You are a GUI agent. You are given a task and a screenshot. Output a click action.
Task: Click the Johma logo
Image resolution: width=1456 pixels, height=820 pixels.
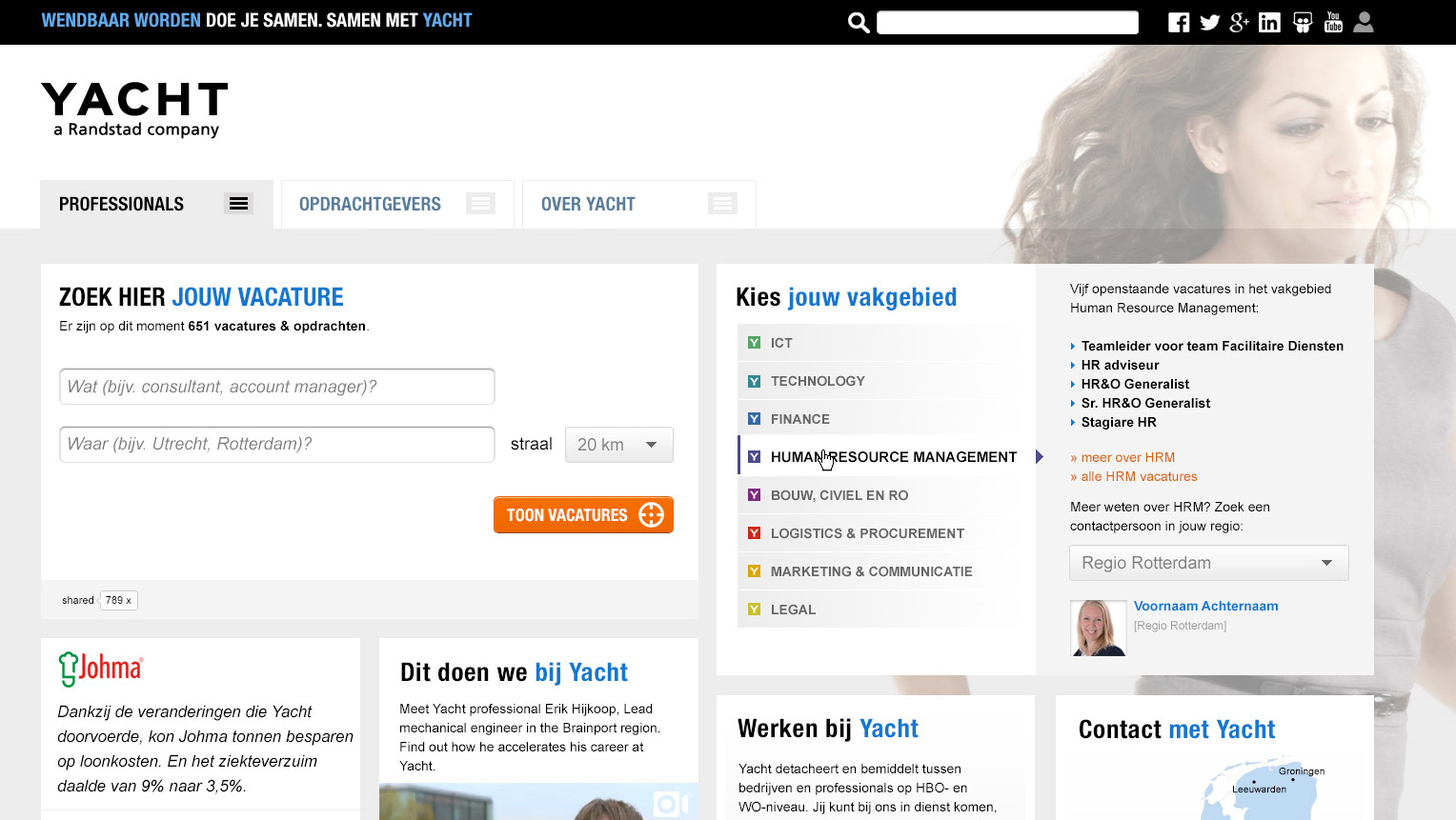(x=100, y=669)
